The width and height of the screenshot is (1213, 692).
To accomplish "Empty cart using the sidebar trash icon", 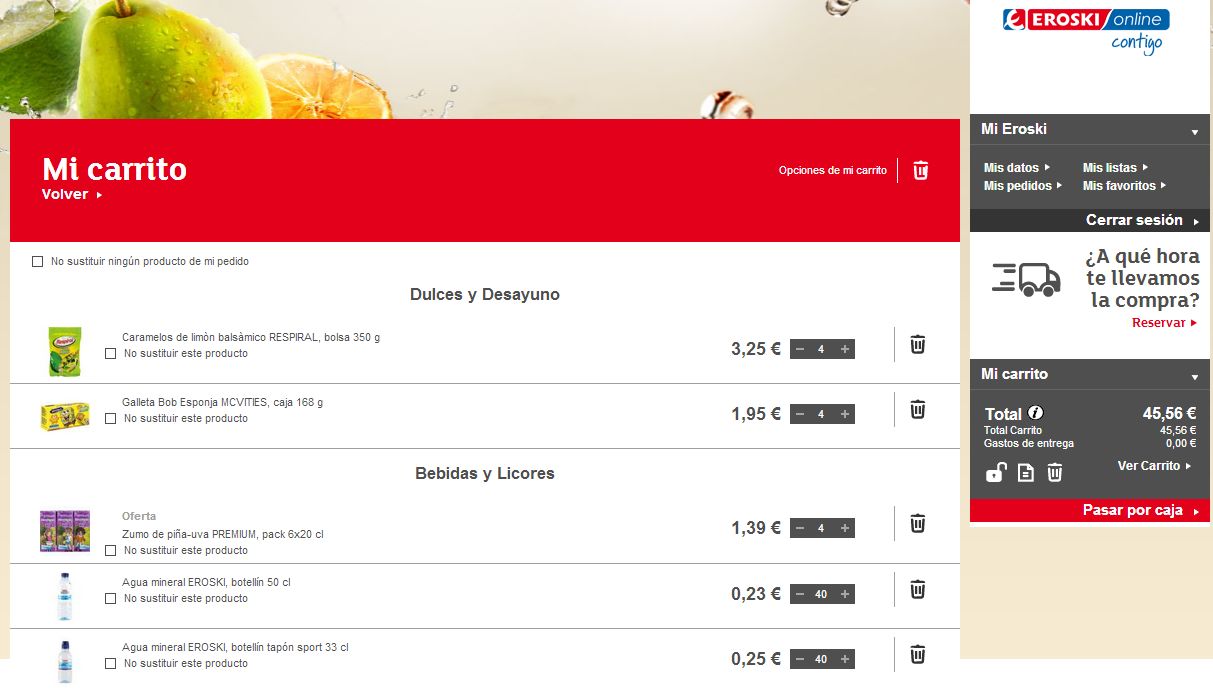I will 1055,473.
